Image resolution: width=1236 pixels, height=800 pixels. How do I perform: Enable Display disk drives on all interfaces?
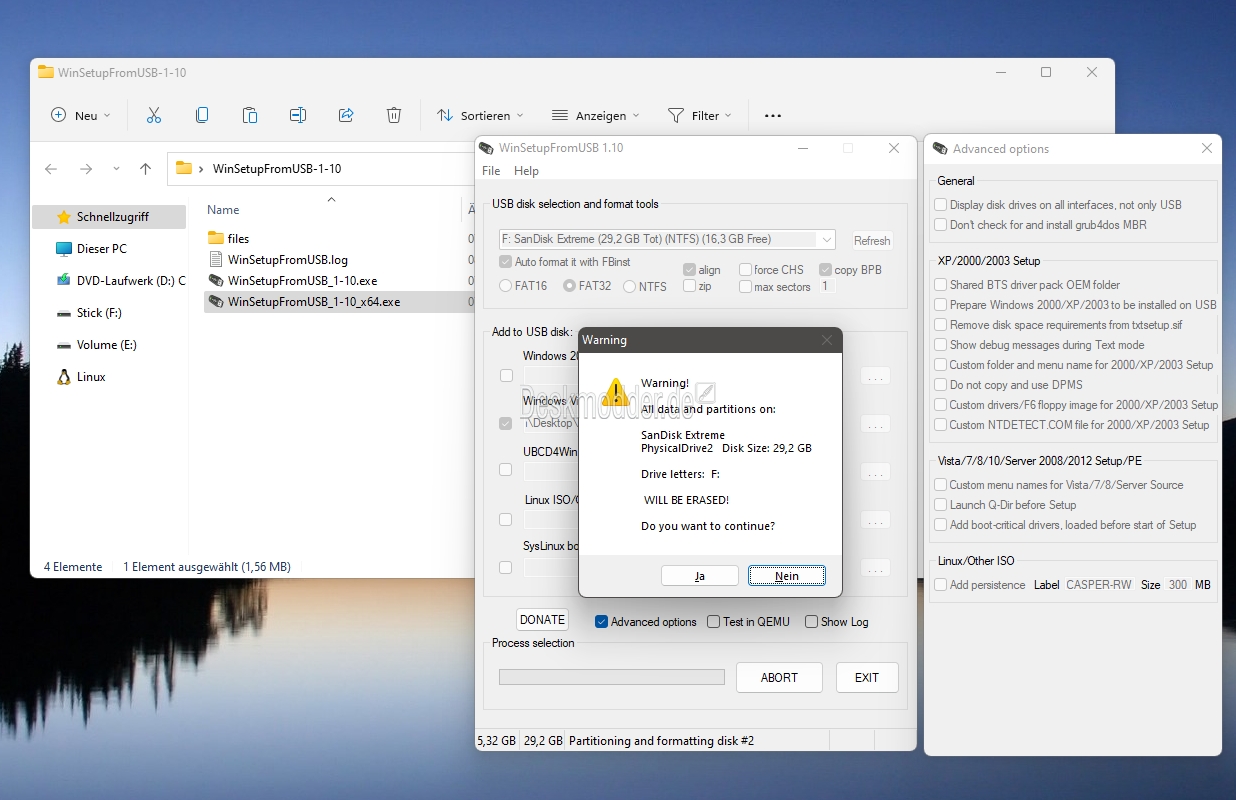[x=940, y=205]
